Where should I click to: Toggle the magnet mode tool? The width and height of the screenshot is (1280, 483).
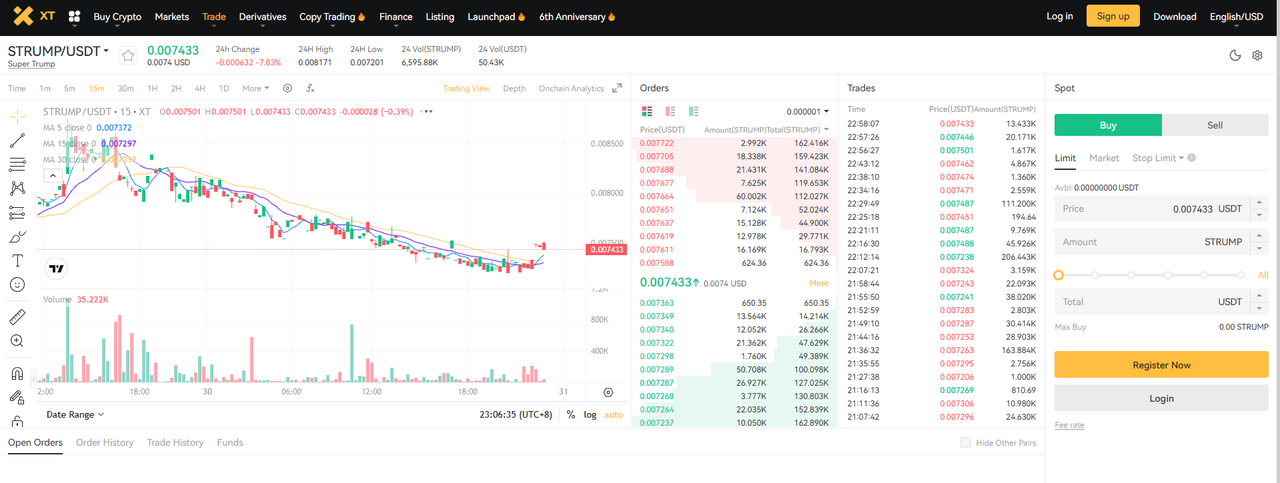coord(17,373)
